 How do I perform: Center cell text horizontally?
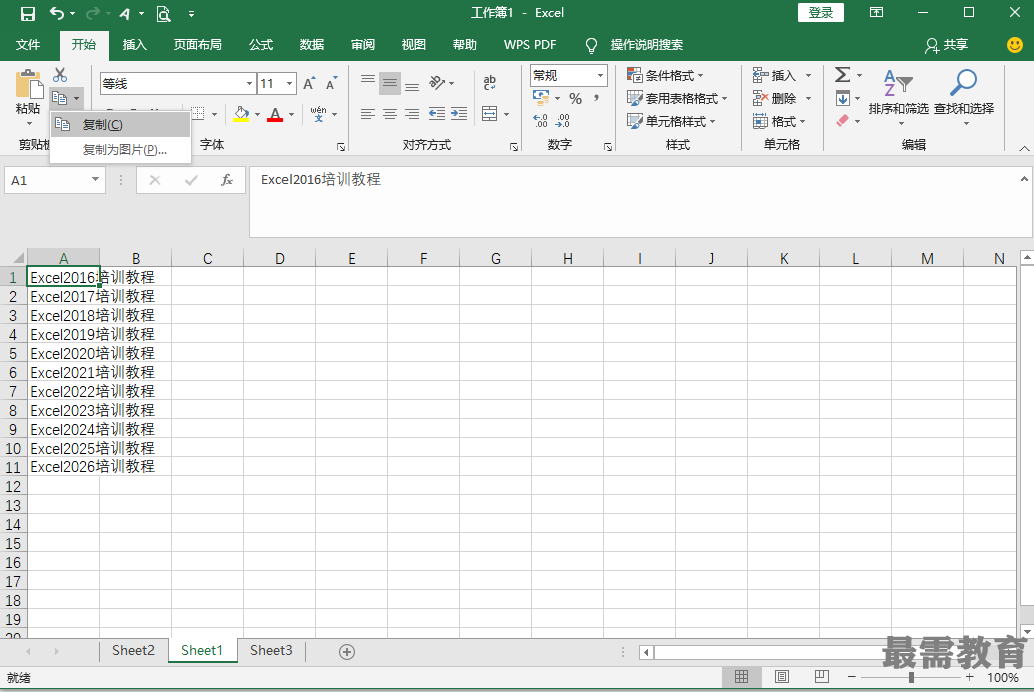click(390, 114)
